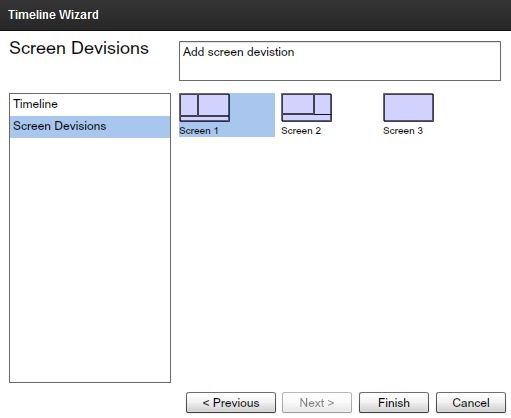Complete the wizard with Finish
511x418 pixels.
tap(394, 403)
